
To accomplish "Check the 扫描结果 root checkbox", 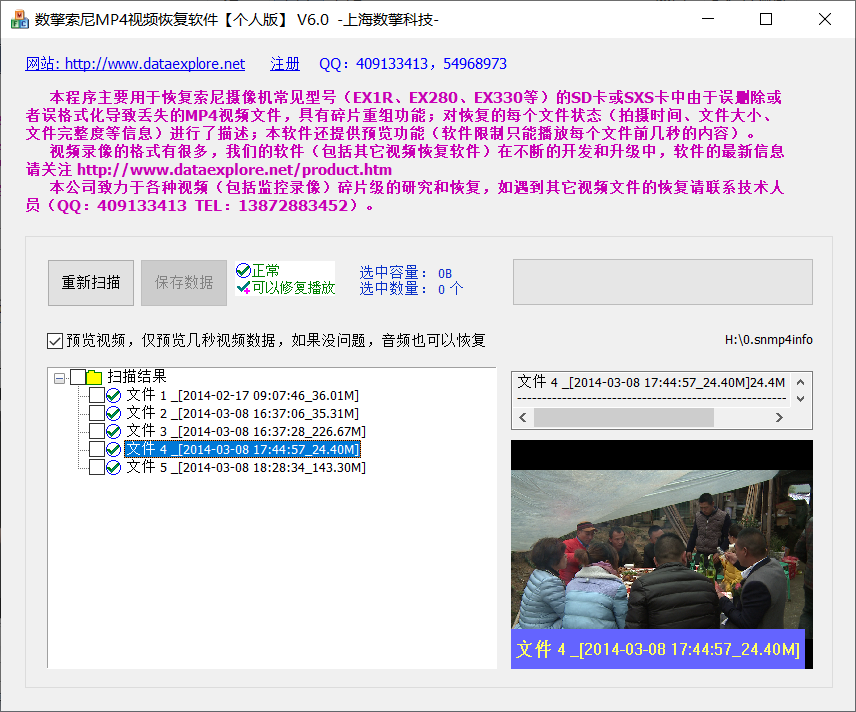I will (78, 377).
